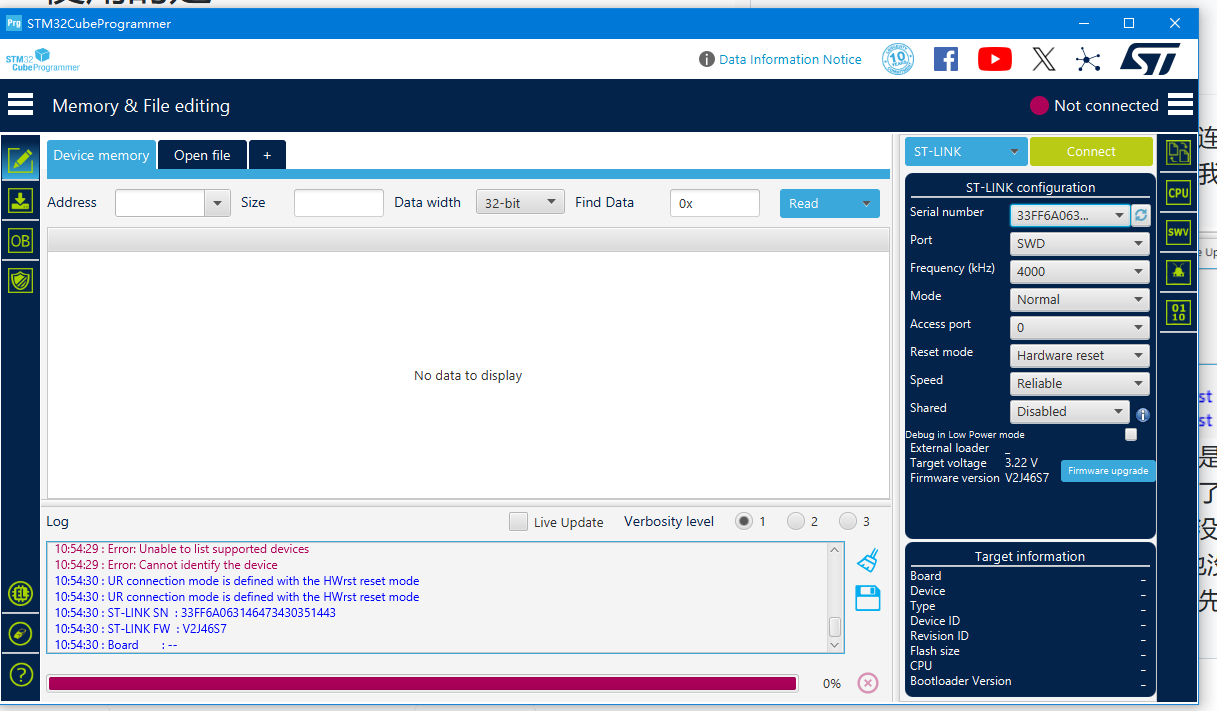Click the green Connect button
The image size is (1217, 711).
1091,151
